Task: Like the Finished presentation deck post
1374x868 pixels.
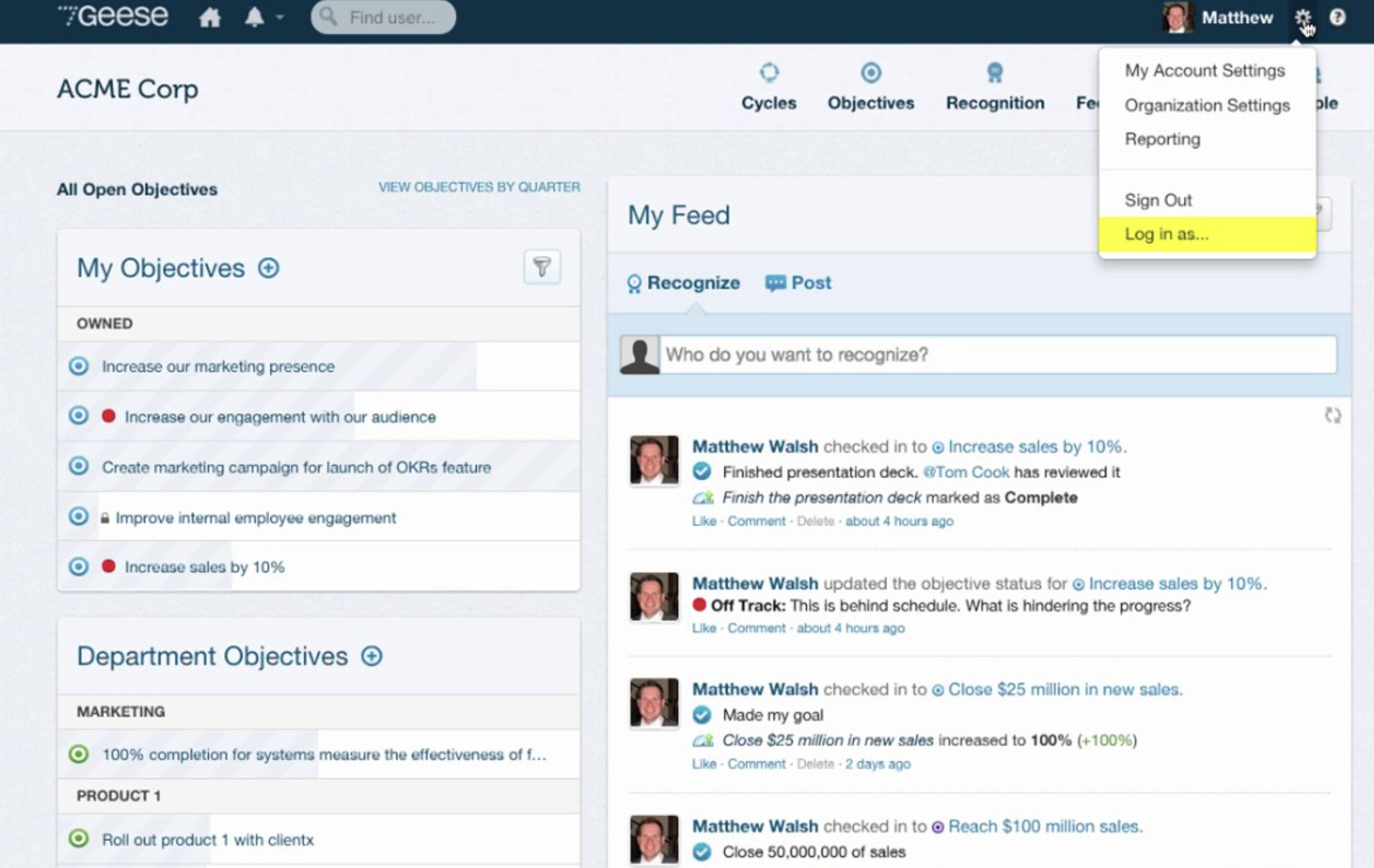Action: click(704, 521)
